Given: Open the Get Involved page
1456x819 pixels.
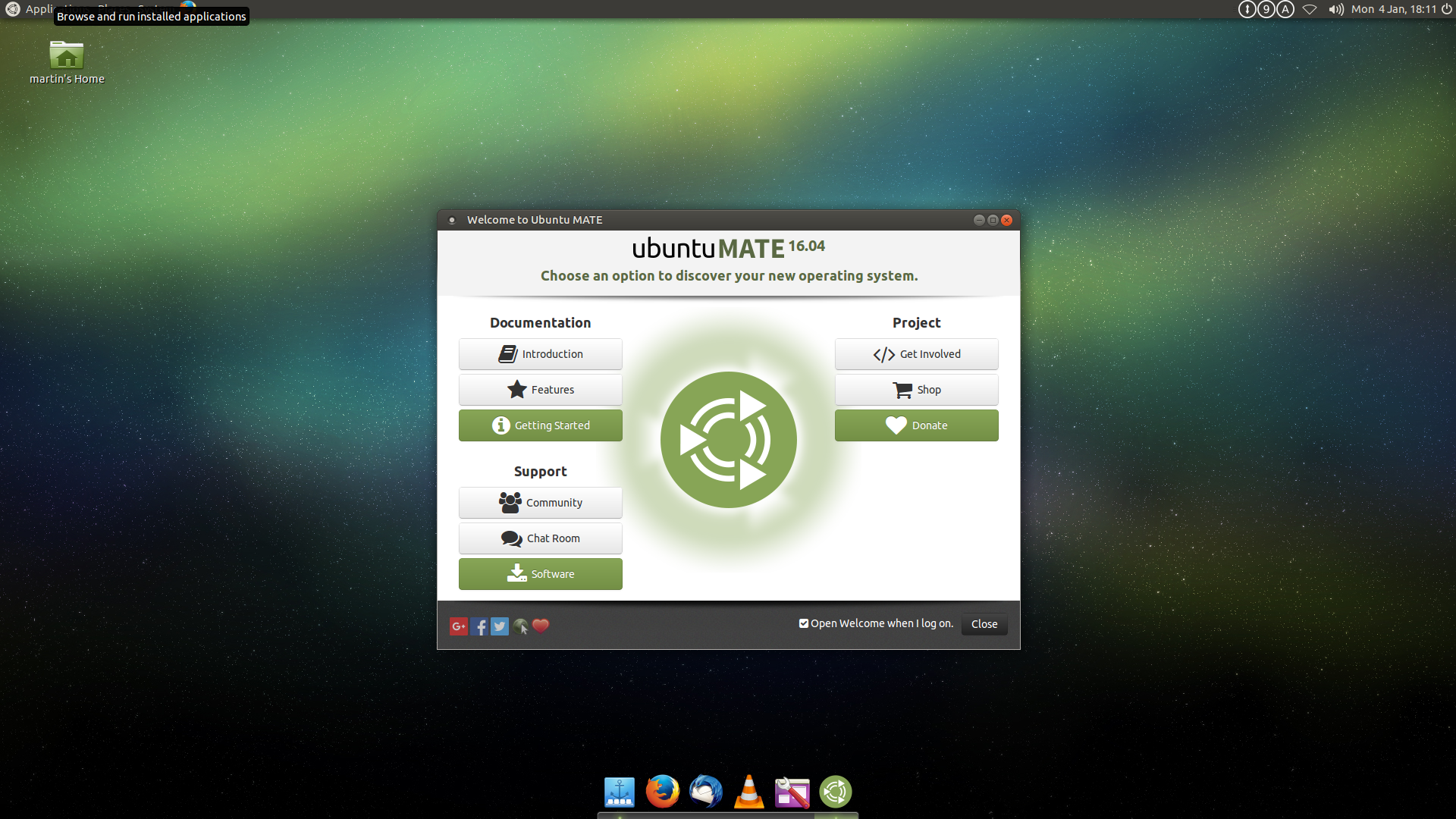Looking at the screenshot, I should [916, 354].
